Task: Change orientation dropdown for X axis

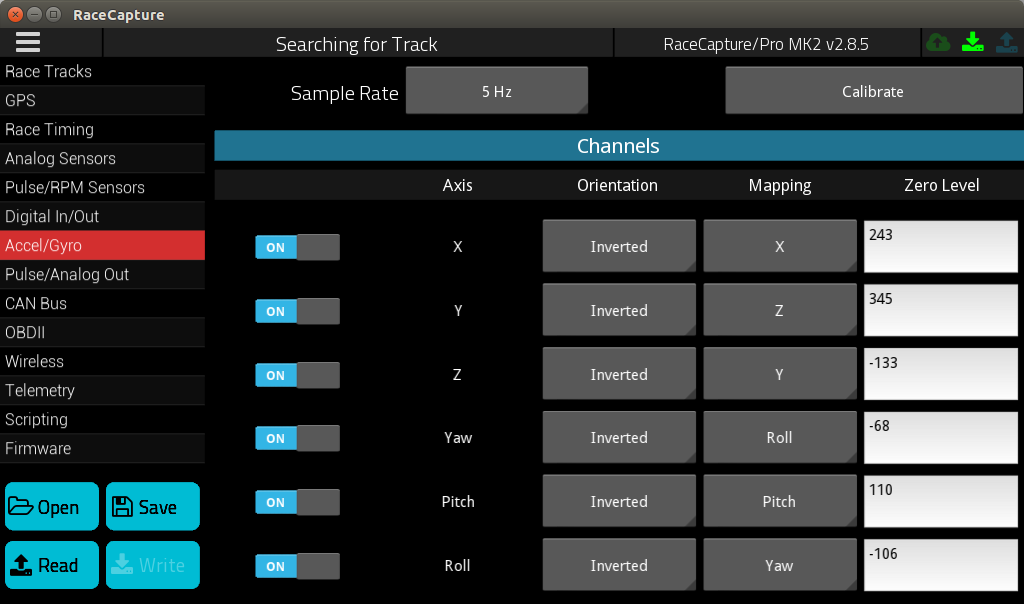Action: point(618,246)
